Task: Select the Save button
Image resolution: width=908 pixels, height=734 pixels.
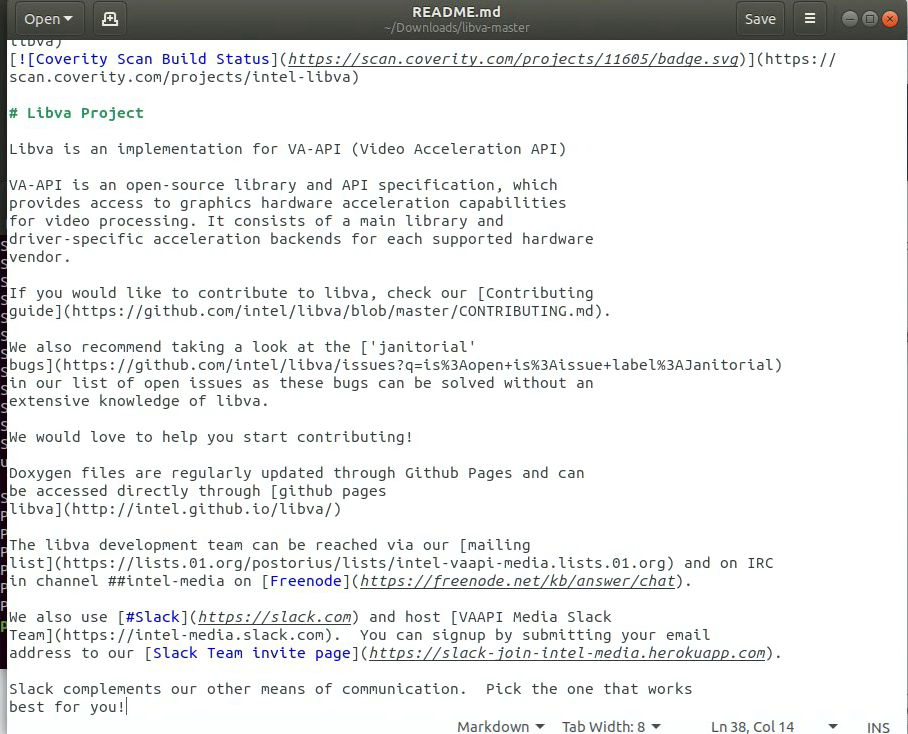Action: [x=760, y=18]
